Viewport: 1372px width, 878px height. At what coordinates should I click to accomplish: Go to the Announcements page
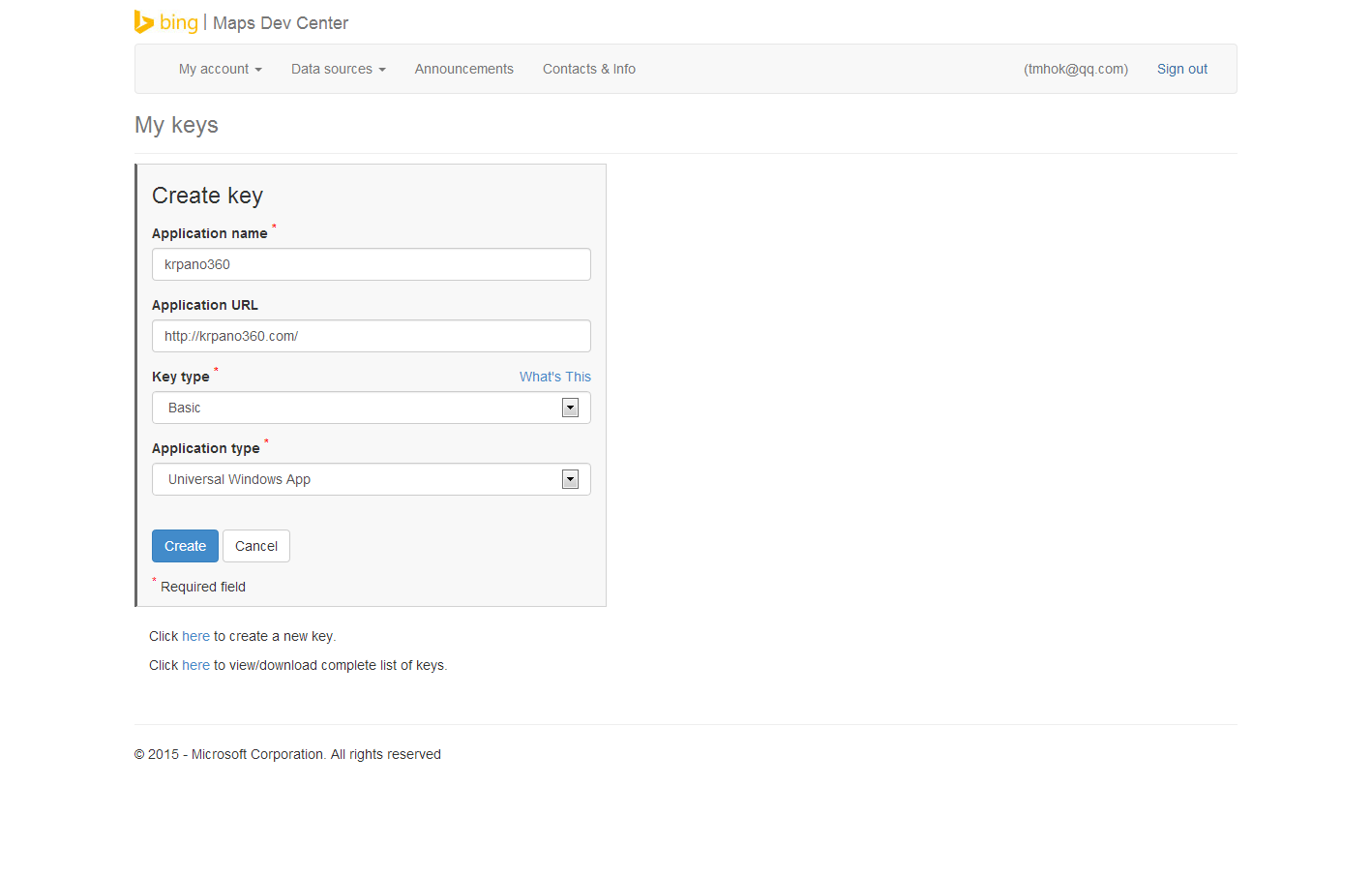463,69
